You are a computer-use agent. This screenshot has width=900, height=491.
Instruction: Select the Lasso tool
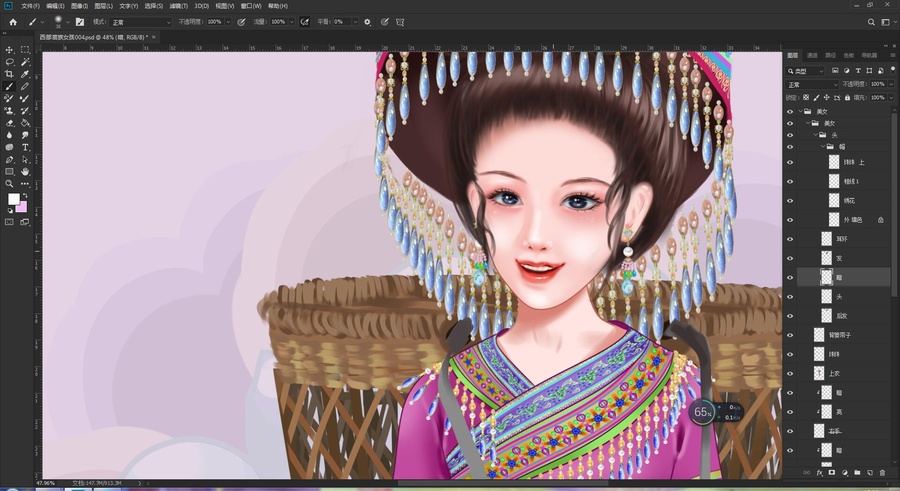pos(9,62)
